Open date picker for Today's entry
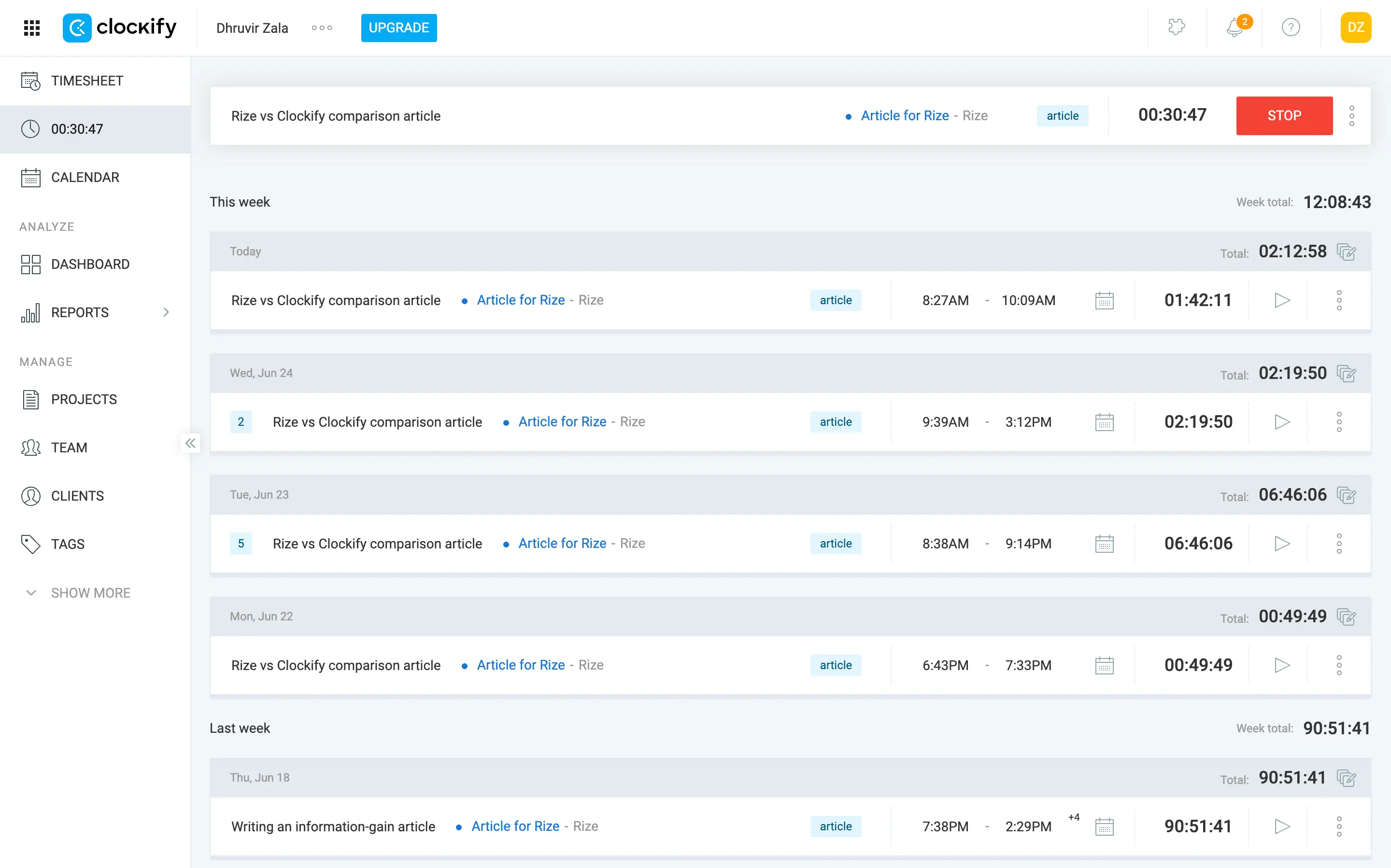This screenshot has height=868, width=1391. pyautogui.click(x=1104, y=300)
